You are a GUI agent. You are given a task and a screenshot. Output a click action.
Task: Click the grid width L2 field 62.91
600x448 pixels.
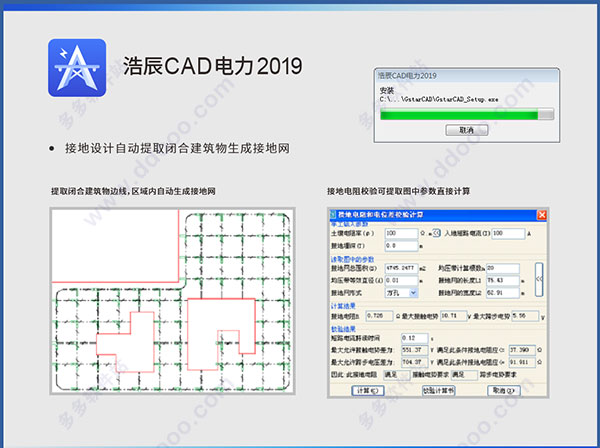503,293
